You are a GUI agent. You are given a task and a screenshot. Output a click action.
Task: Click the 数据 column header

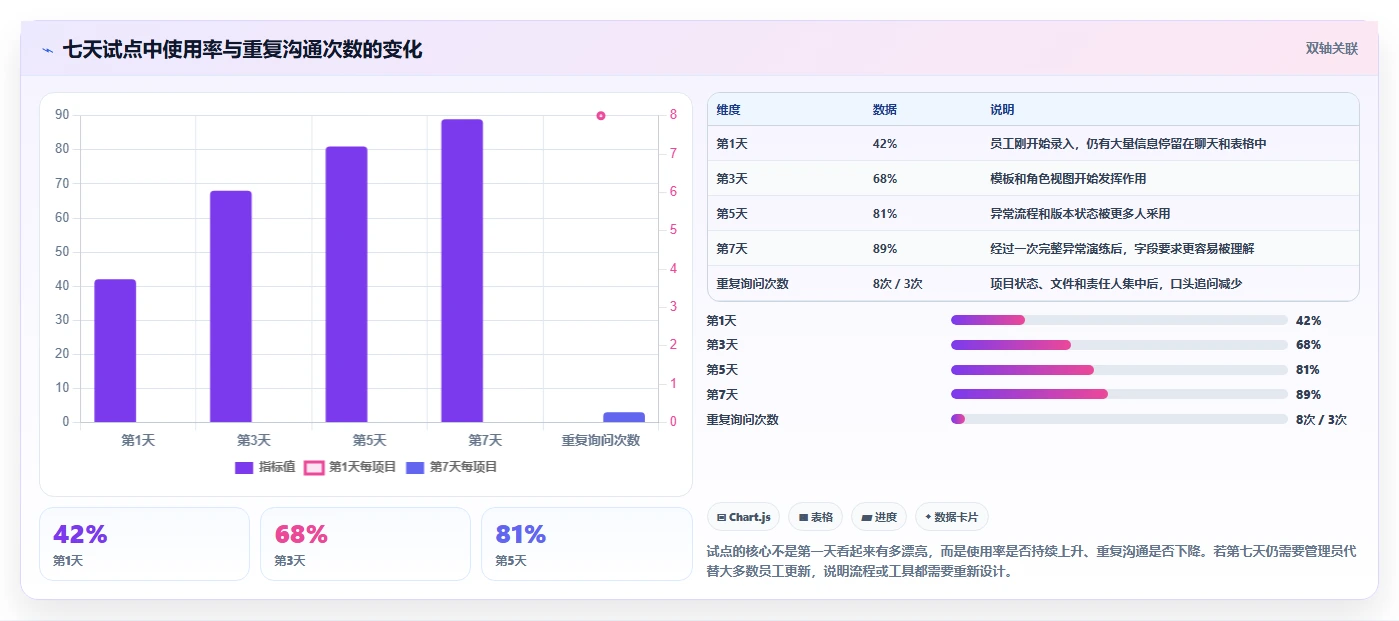click(884, 110)
